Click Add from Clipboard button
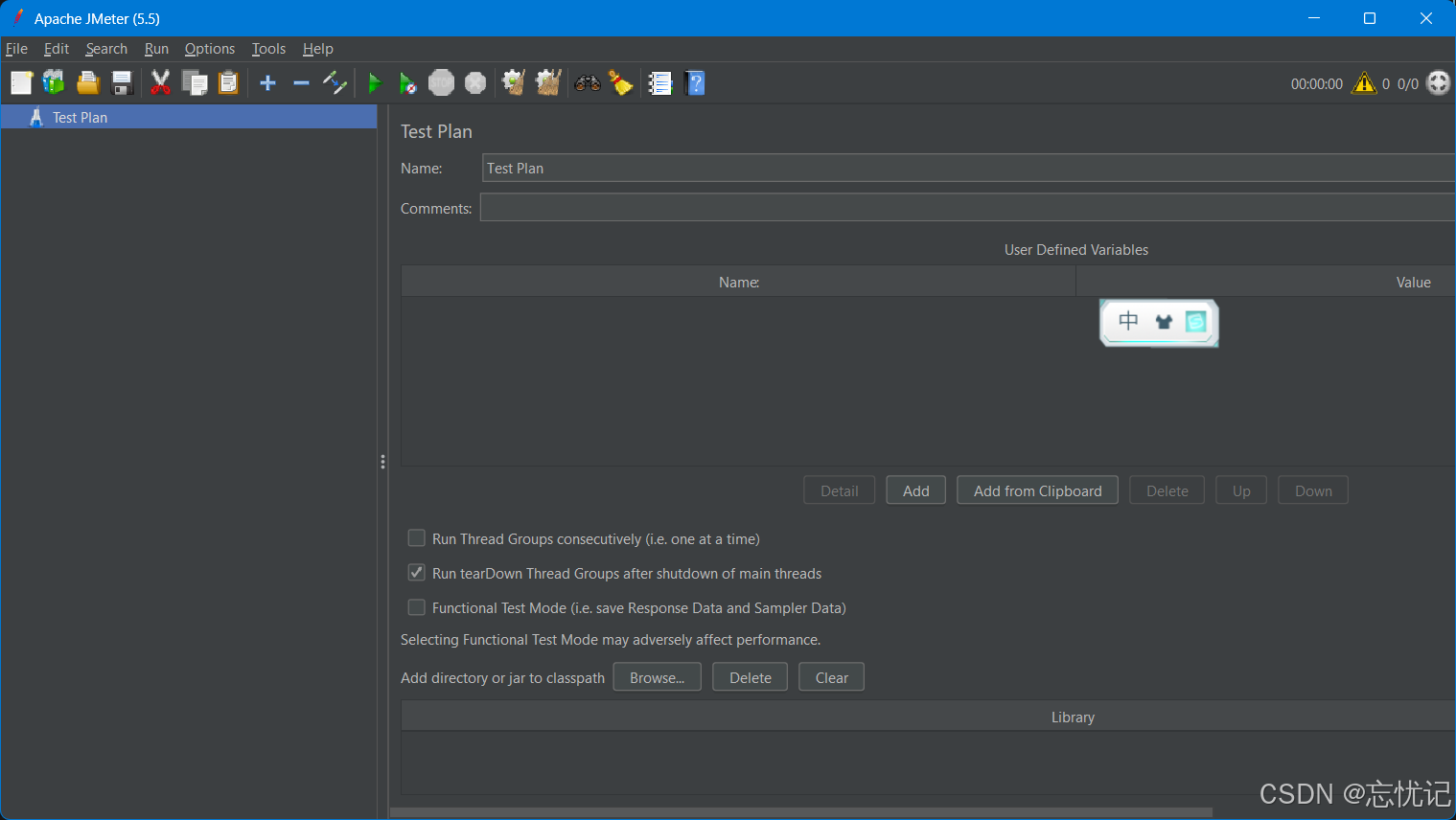Image resolution: width=1456 pixels, height=820 pixels. coord(1037,490)
